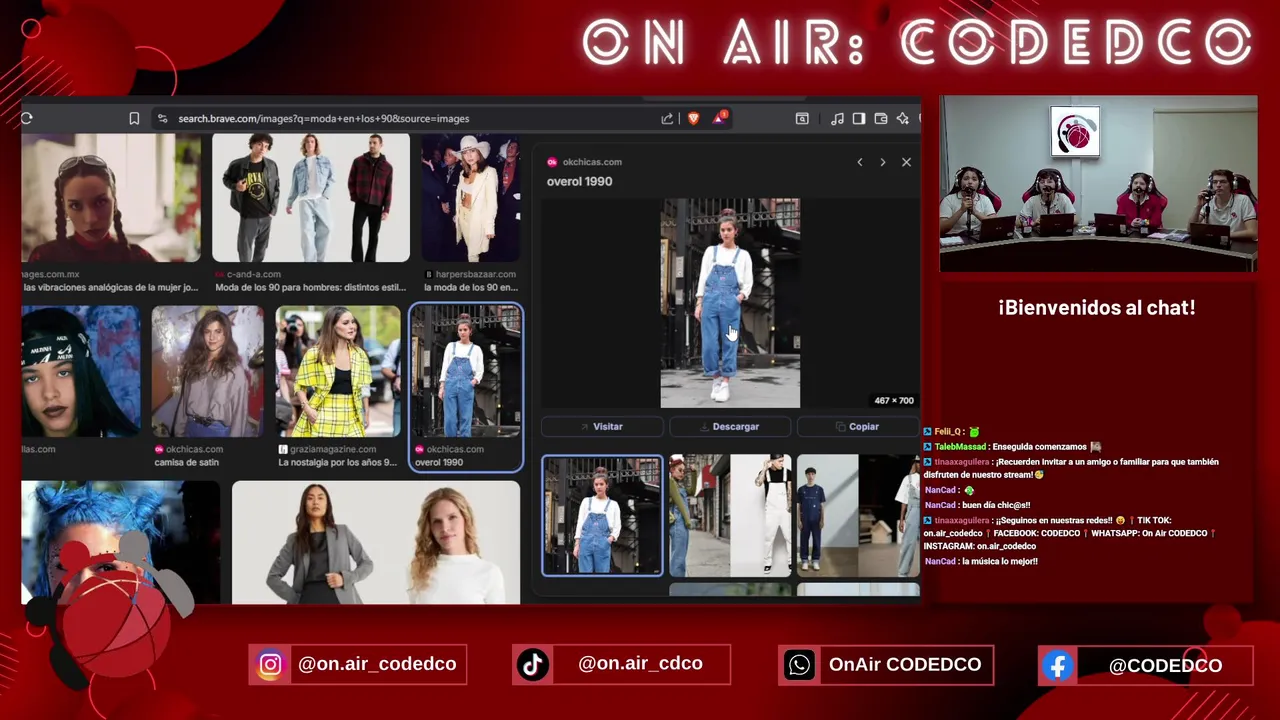Click the Visitar button
Image resolution: width=1280 pixels, height=720 pixels.
(602, 427)
